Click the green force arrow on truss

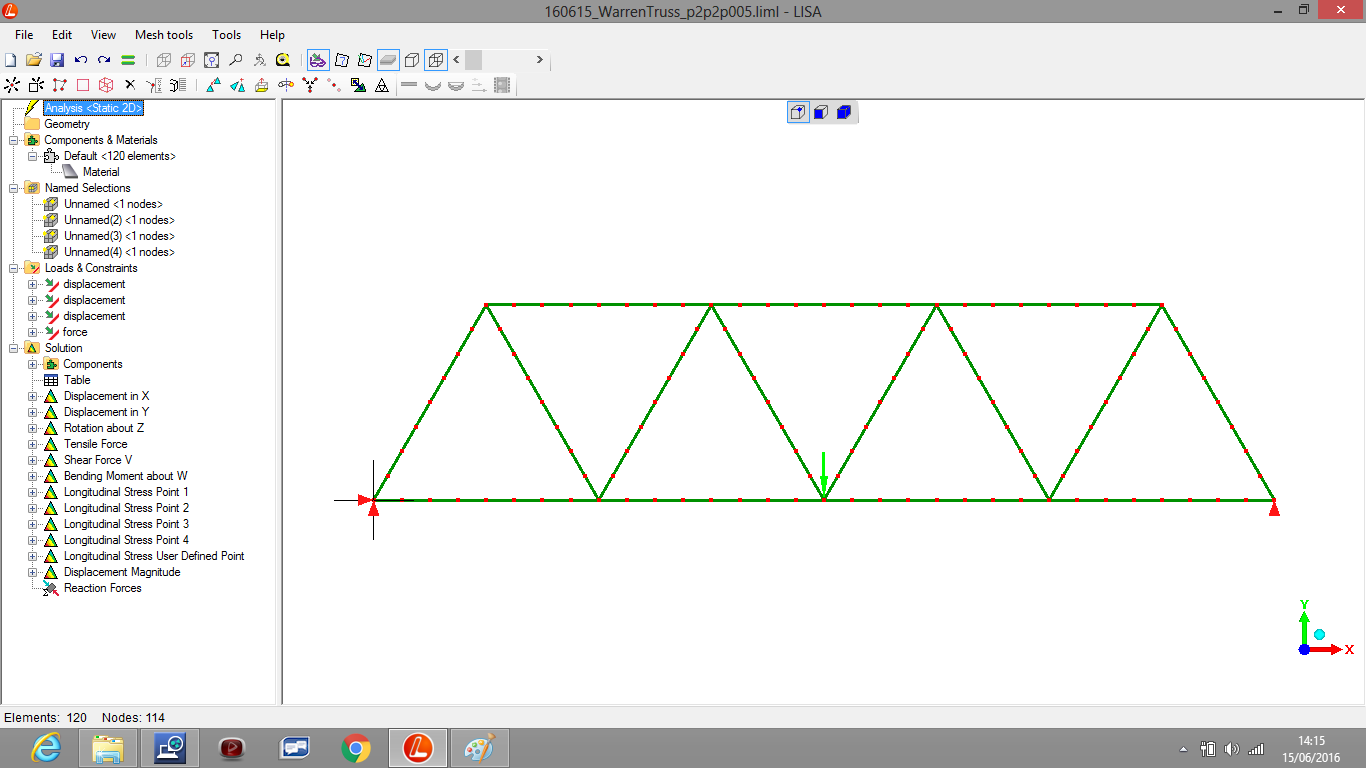[823, 472]
